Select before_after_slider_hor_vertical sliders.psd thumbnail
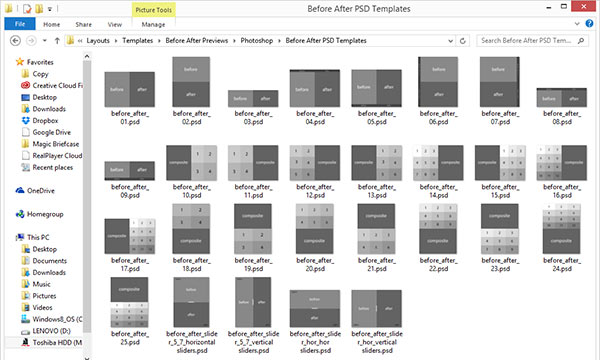 (377, 308)
